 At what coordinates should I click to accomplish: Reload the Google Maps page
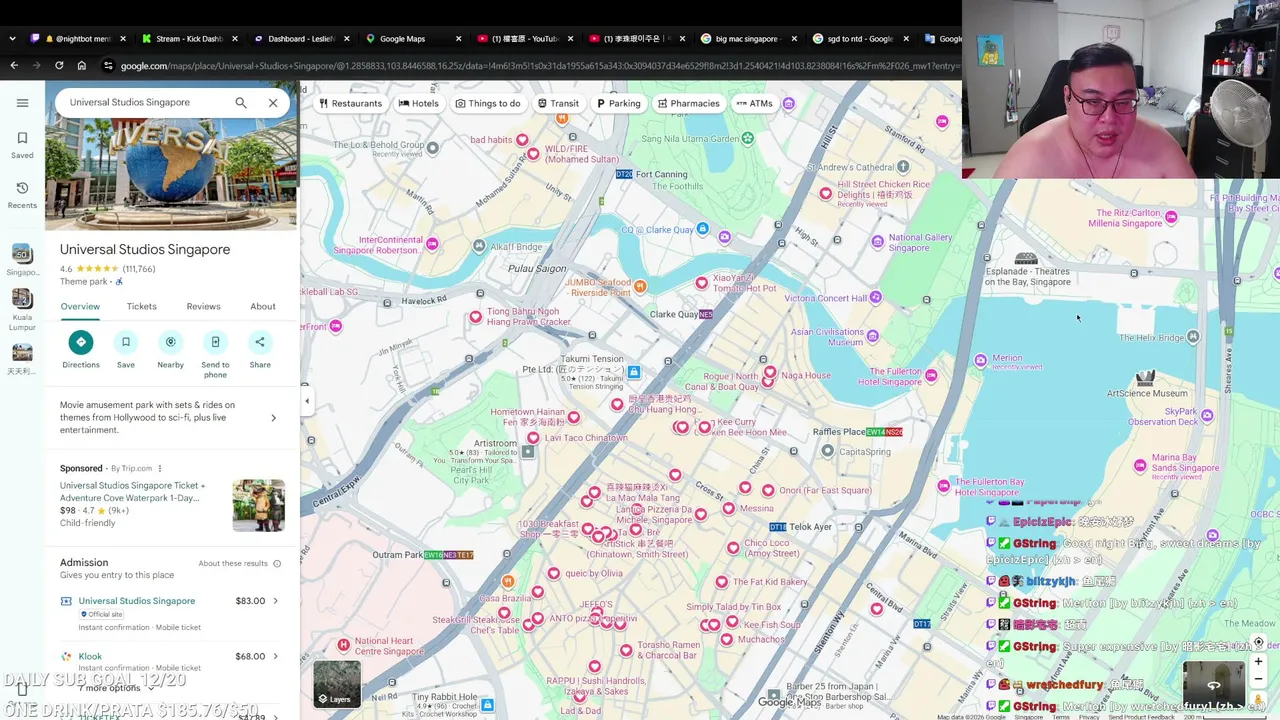pyautogui.click(x=59, y=66)
